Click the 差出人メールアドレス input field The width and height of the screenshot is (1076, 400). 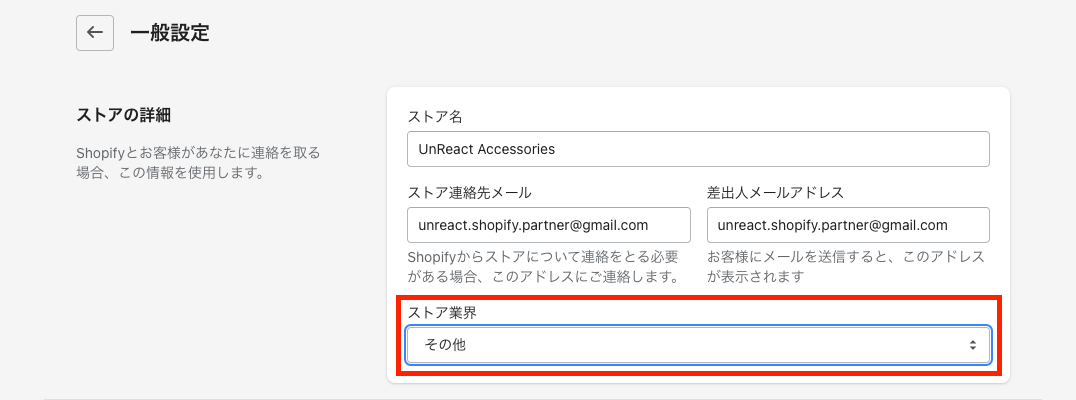tap(848, 225)
